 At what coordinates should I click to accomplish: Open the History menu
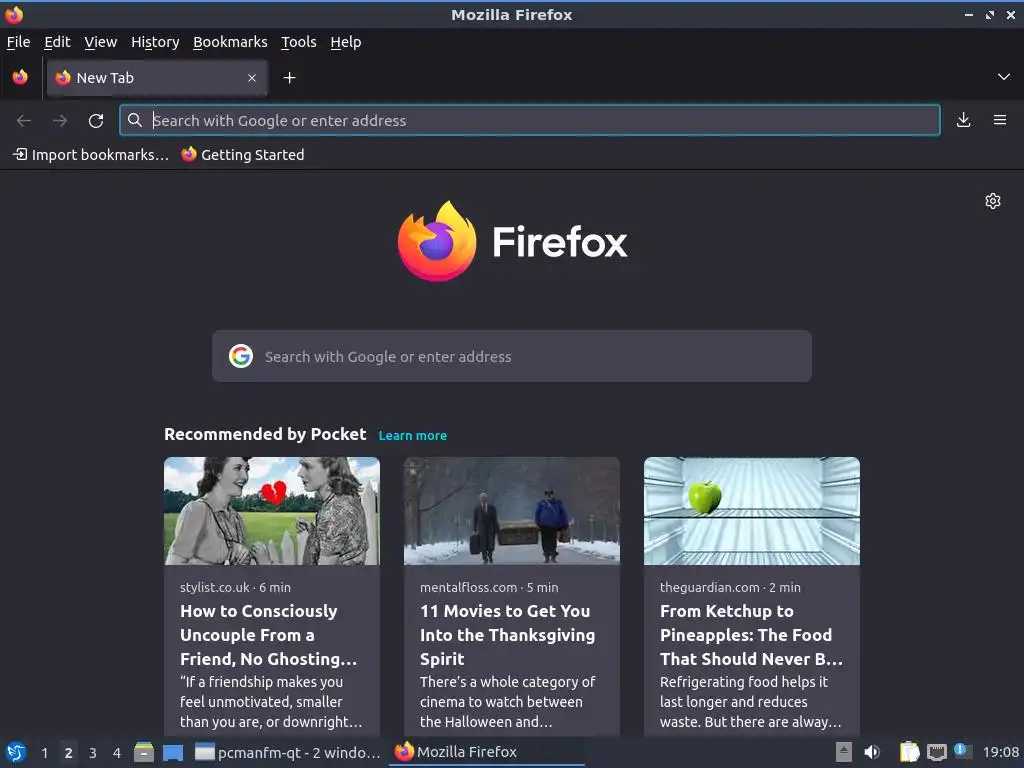(155, 42)
